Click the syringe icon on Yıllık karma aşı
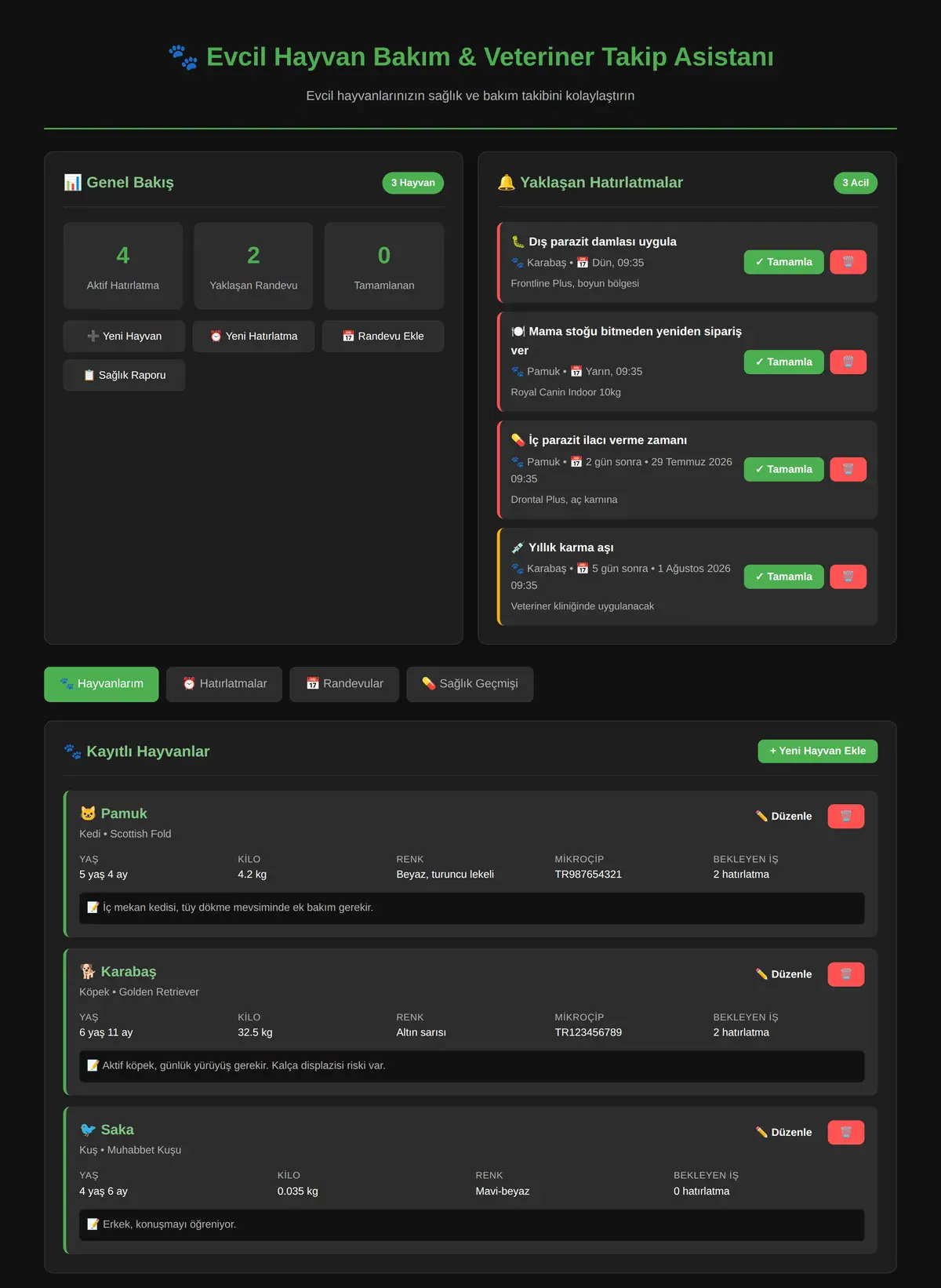This screenshot has width=941, height=1288. [518, 548]
